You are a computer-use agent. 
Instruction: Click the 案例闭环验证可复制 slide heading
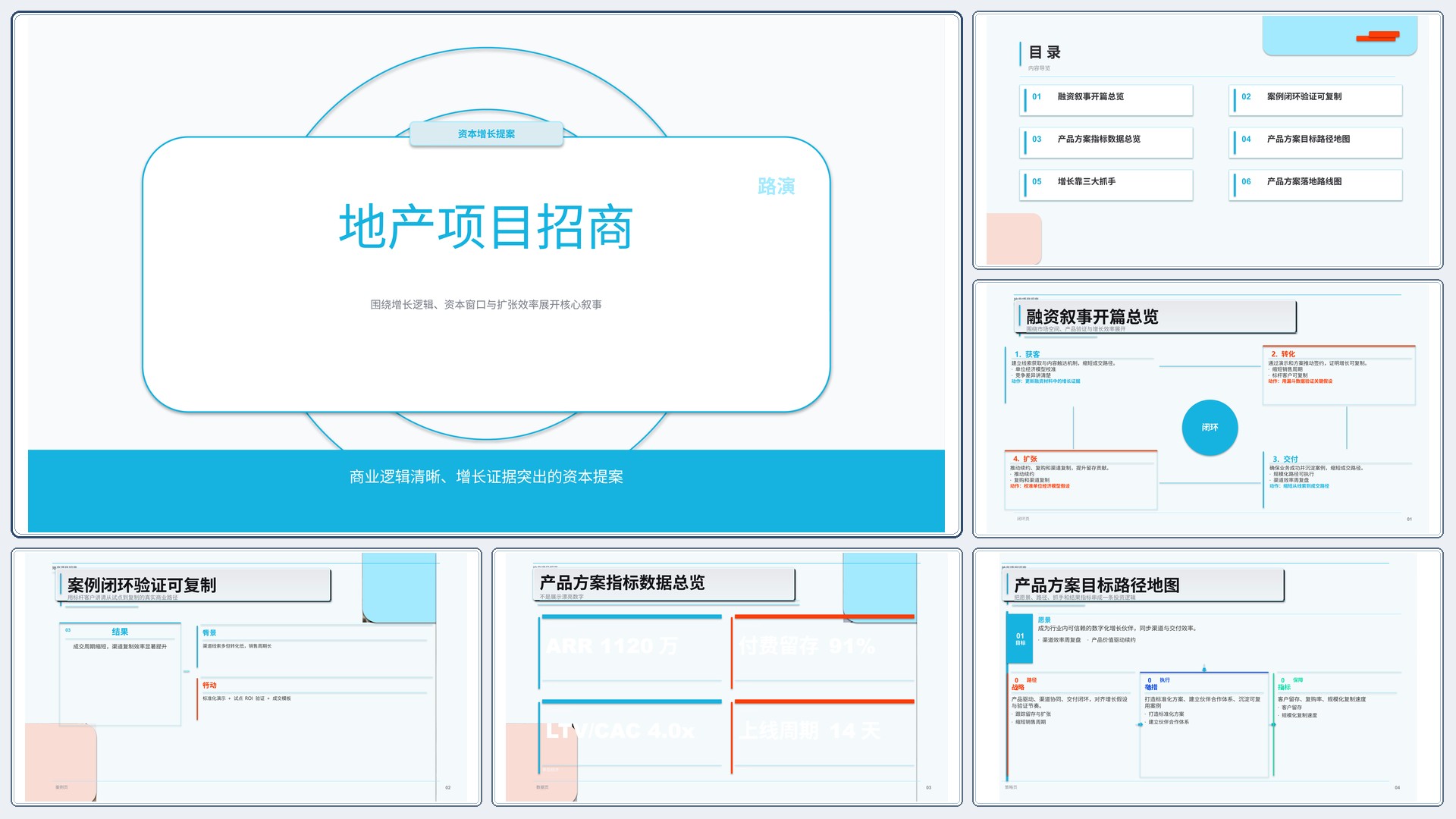[142, 585]
